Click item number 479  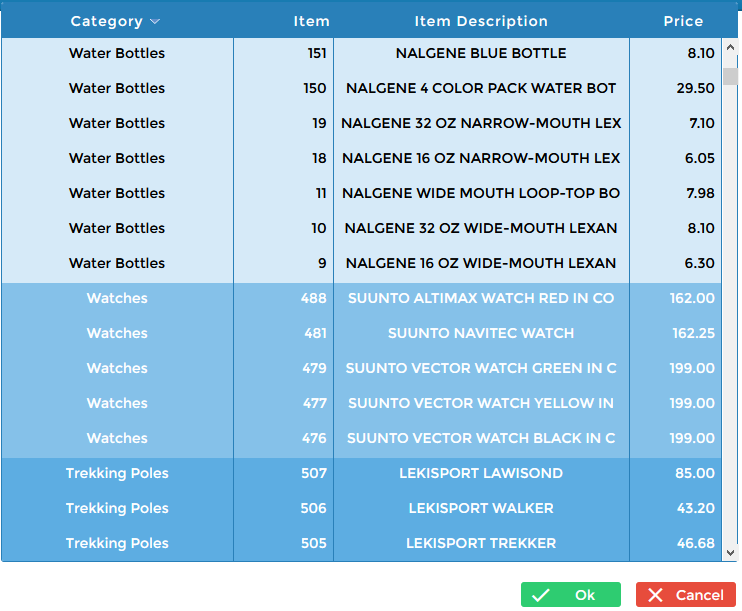(315, 368)
